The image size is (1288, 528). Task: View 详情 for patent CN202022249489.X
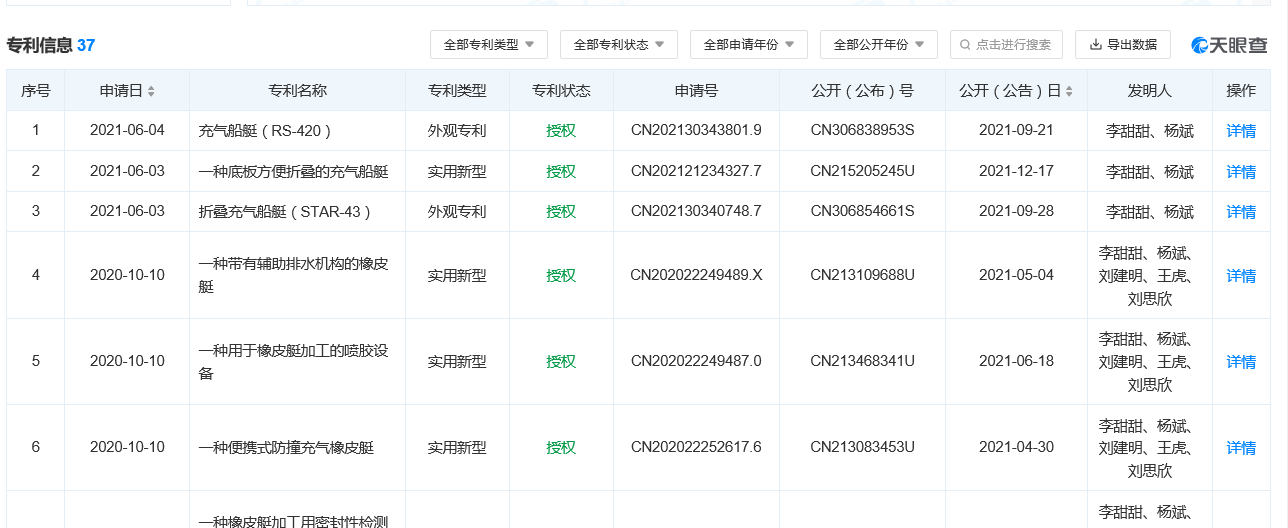[1241, 276]
